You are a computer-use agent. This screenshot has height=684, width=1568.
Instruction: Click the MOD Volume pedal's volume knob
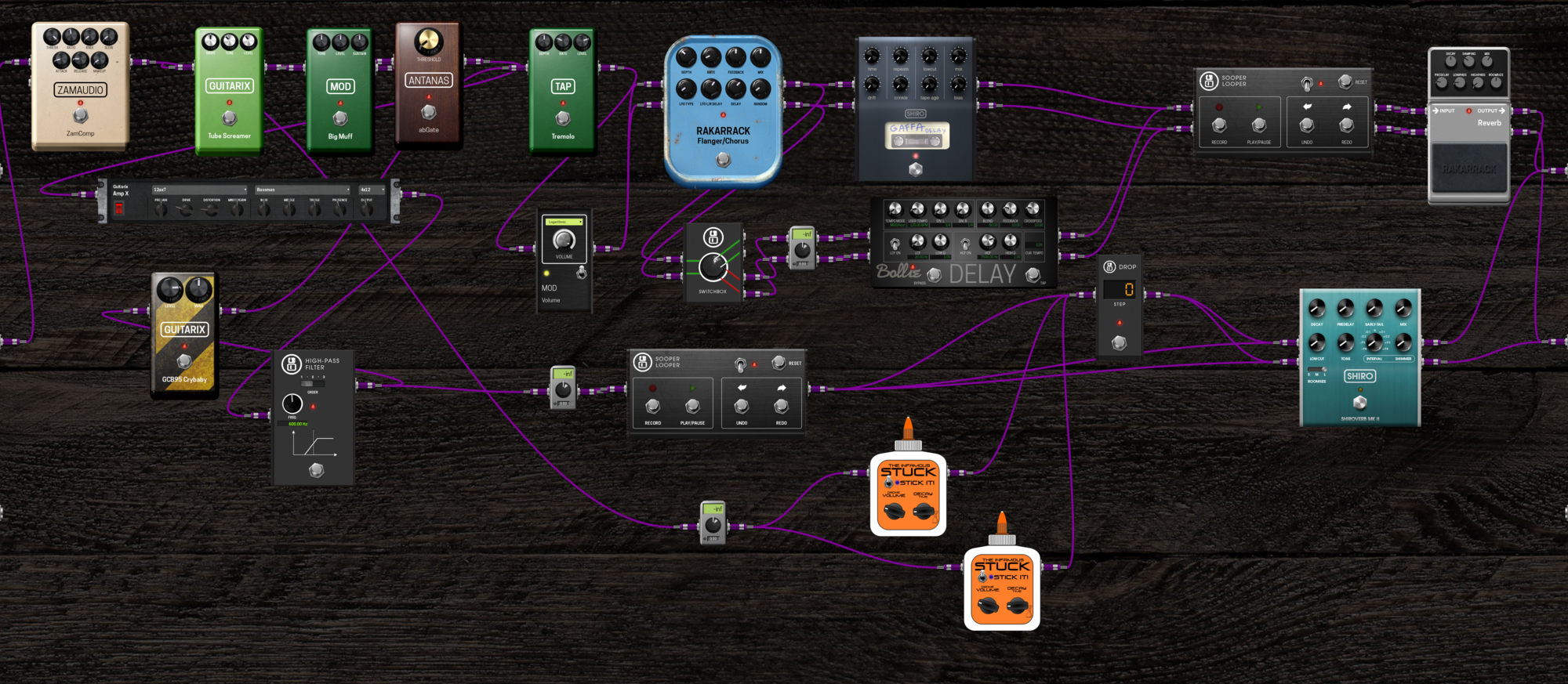pyautogui.click(x=564, y=241)
